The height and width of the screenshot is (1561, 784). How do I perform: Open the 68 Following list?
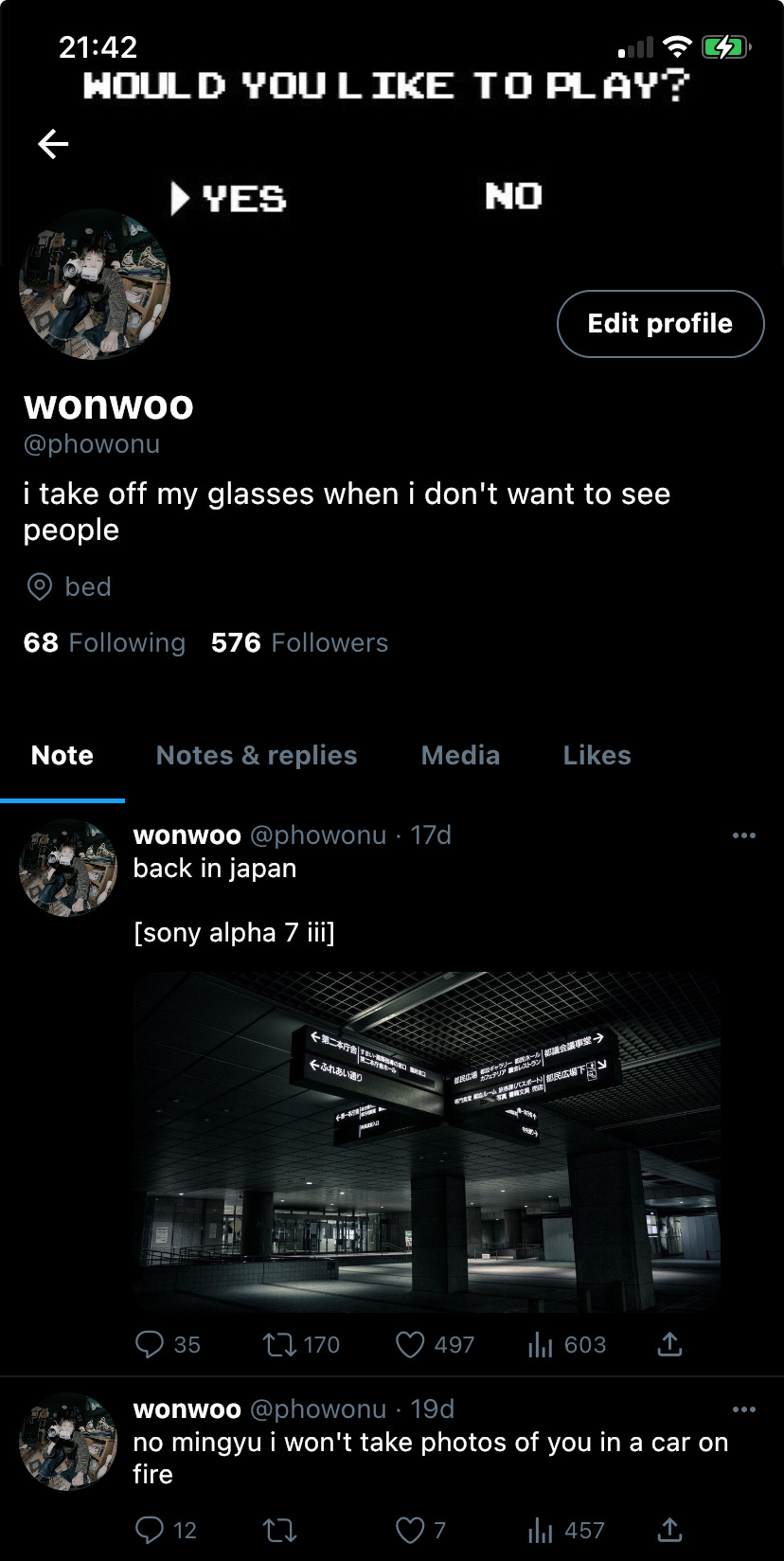point(104,642)
